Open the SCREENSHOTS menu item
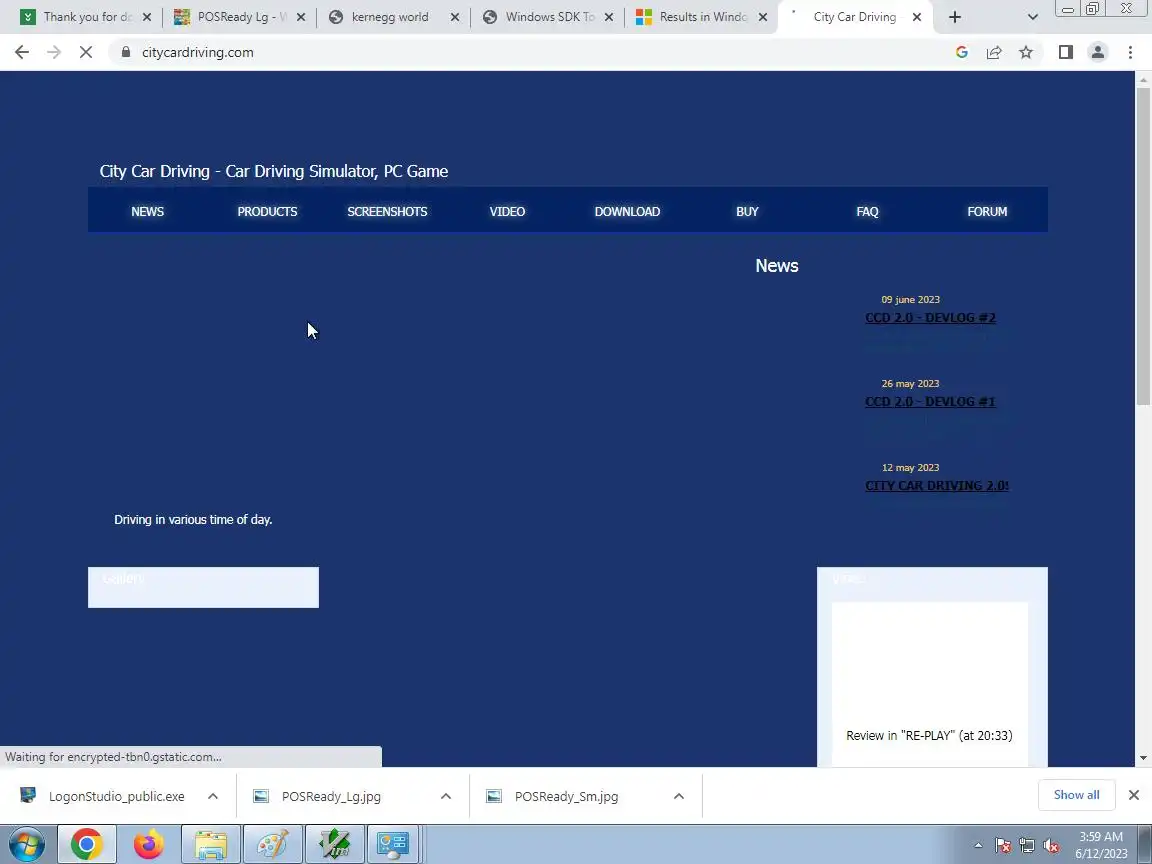Image resolution: width=1152 pixels, height=864 pixels. click(387, 212)
